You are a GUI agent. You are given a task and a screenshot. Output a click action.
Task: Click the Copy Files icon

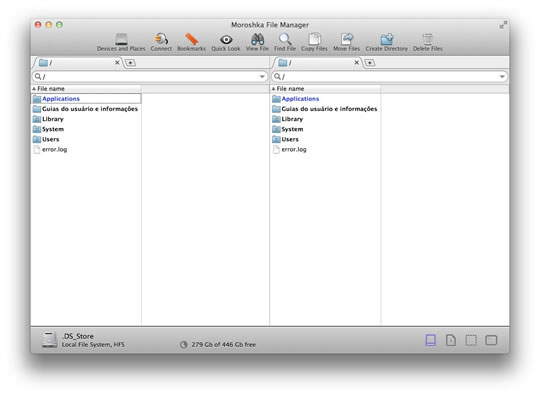coord(314,39)
